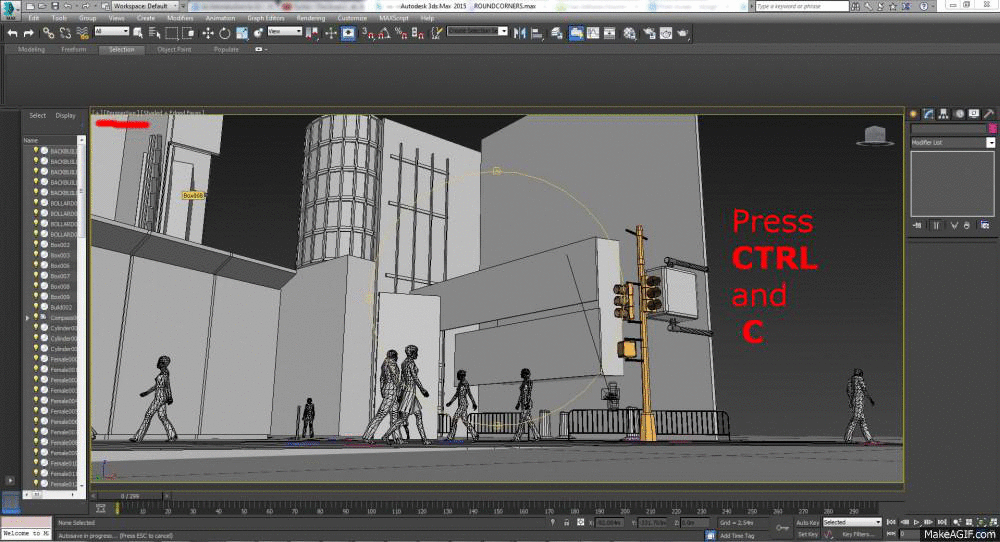Image resolution: width=1000 pixels, height=542 pixels.
Task: Open the Modify panel tab icon
Action: tap(929, 114)
